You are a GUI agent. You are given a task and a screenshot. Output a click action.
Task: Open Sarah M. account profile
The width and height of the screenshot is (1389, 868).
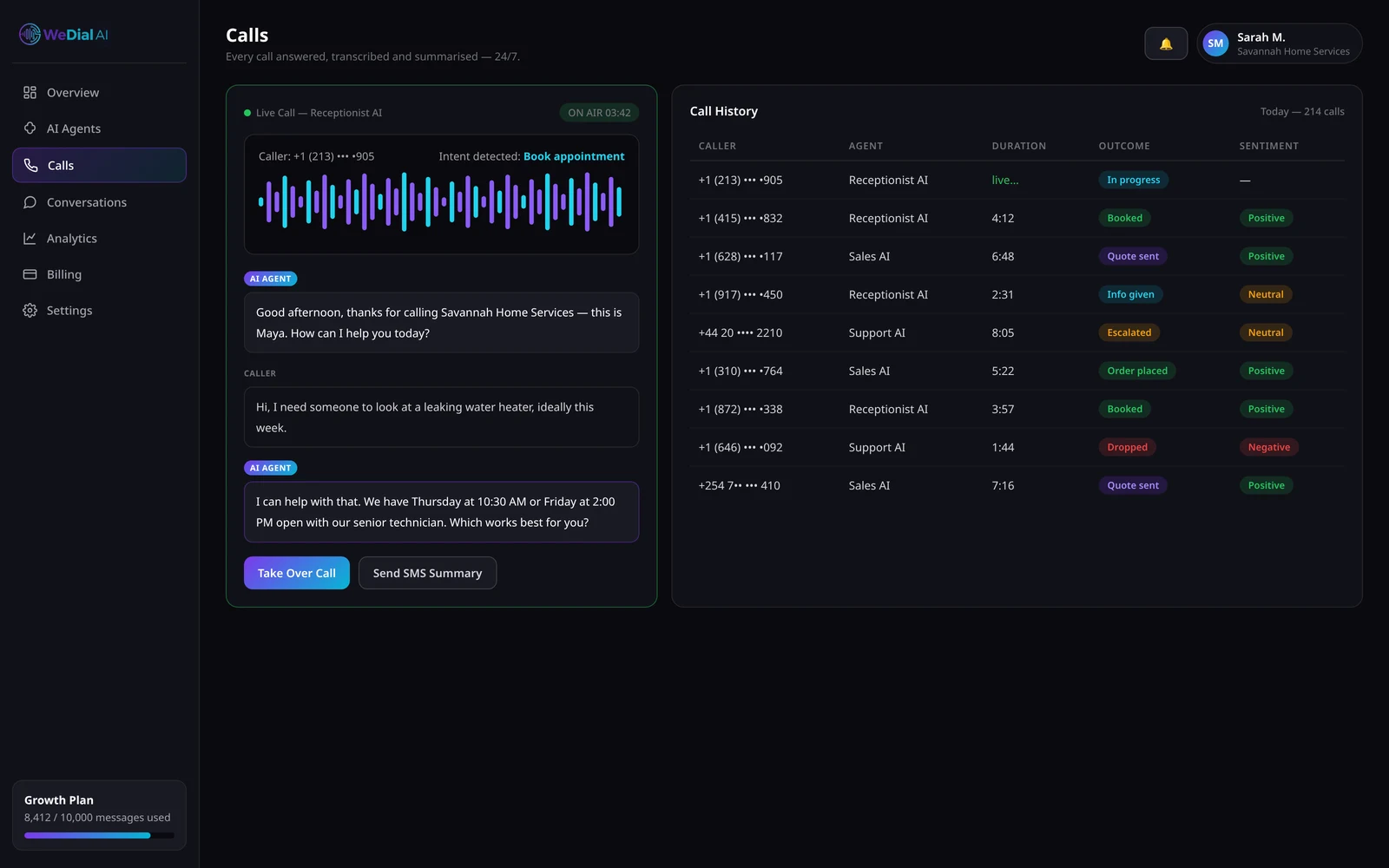click(x=1279, y=43)
